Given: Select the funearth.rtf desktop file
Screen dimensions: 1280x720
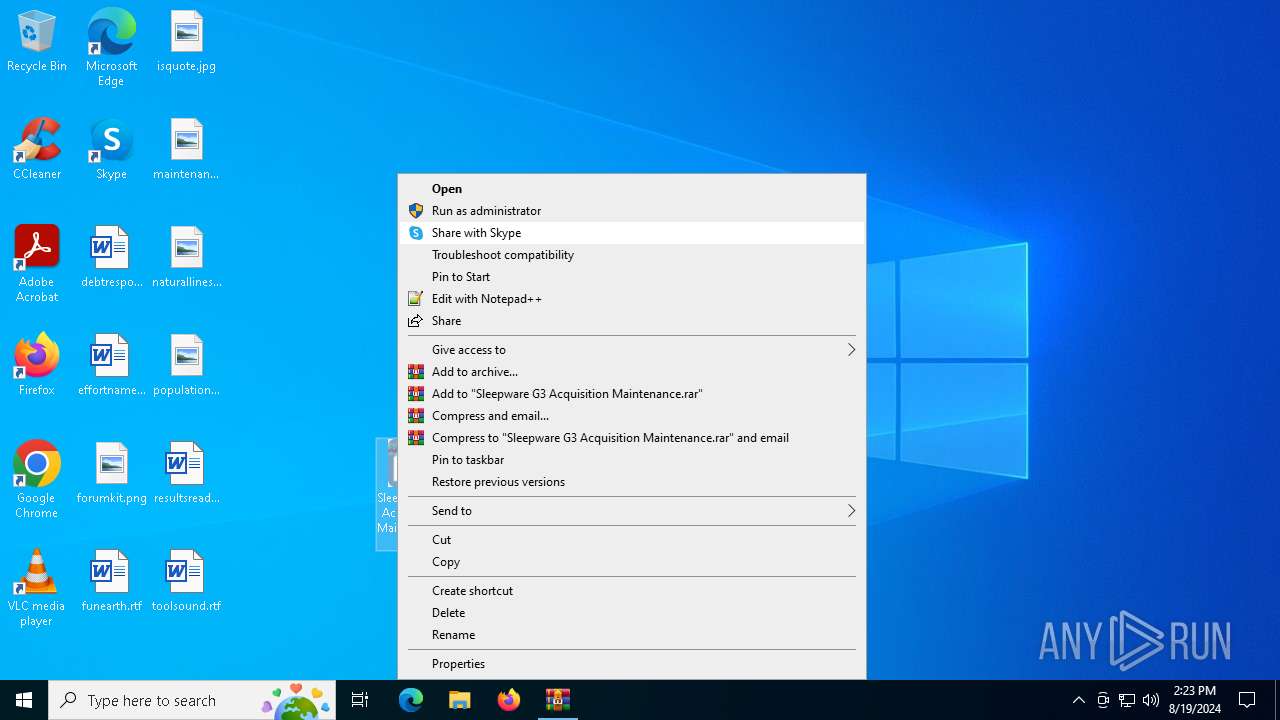Looking at the screenshot, I should 111,582.
